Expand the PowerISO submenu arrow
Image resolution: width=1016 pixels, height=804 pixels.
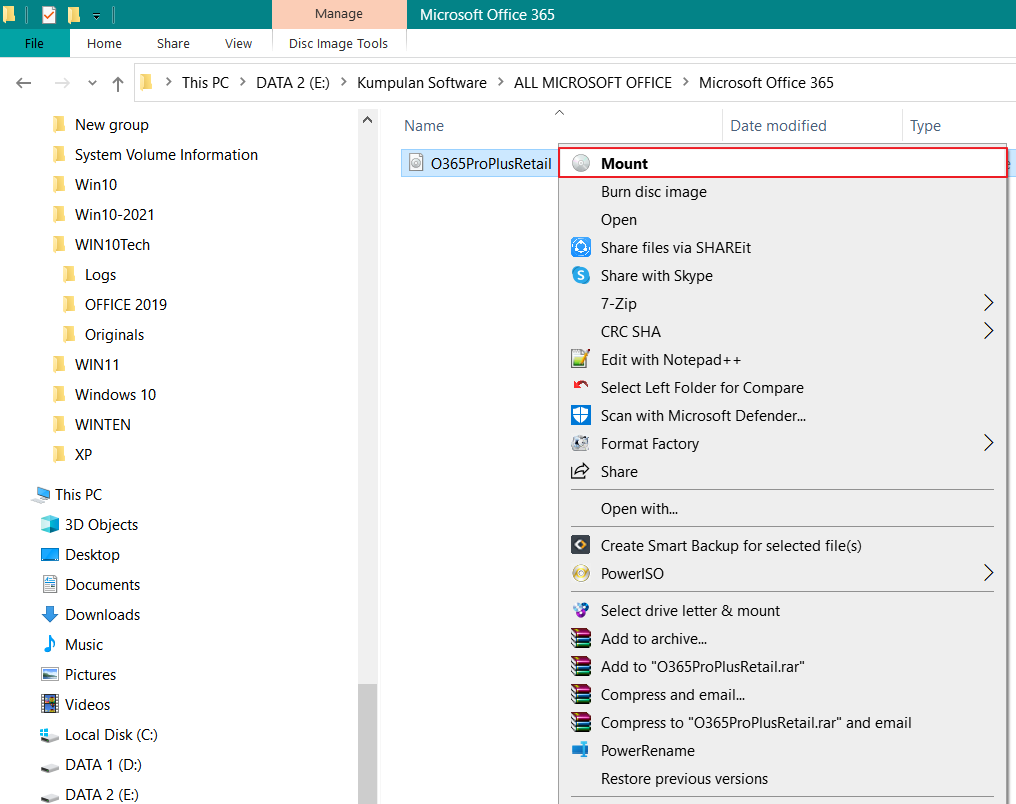tap(988, 573)
